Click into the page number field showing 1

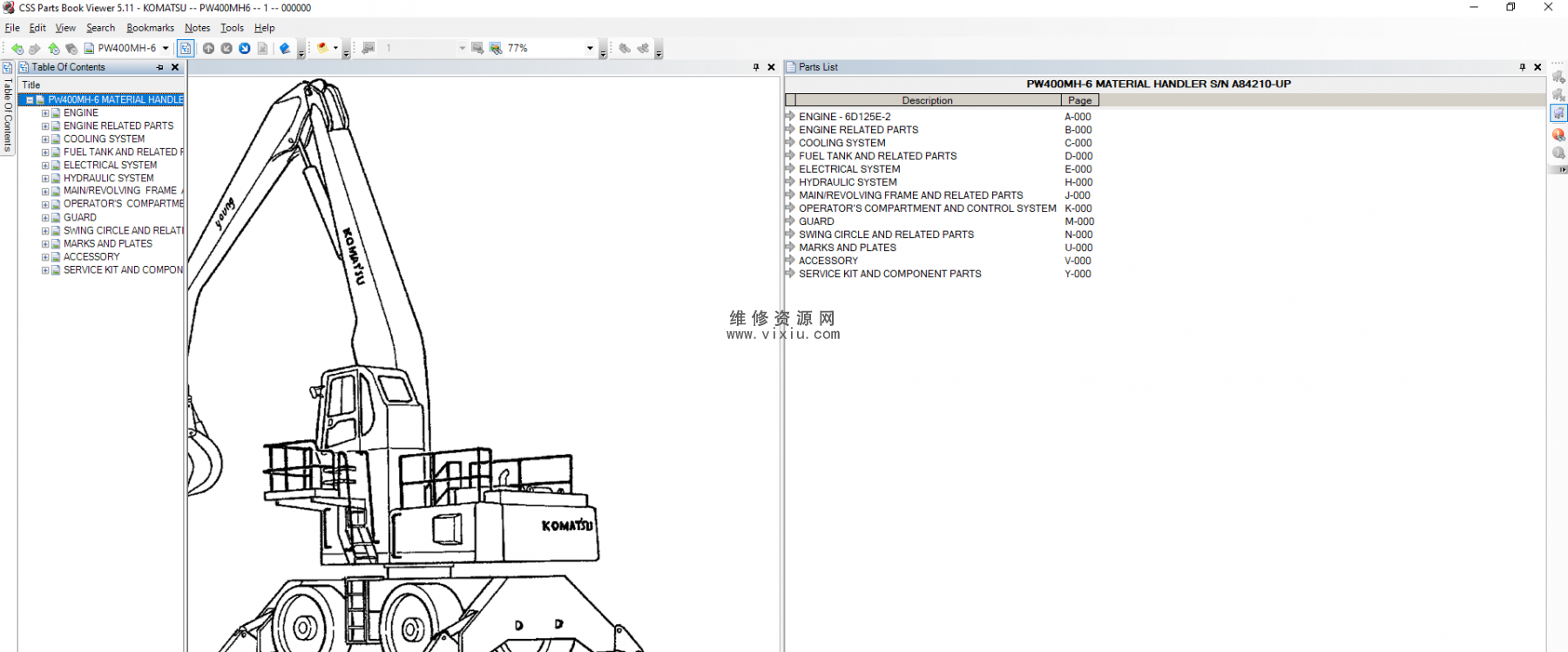click(x=419, y=49)
